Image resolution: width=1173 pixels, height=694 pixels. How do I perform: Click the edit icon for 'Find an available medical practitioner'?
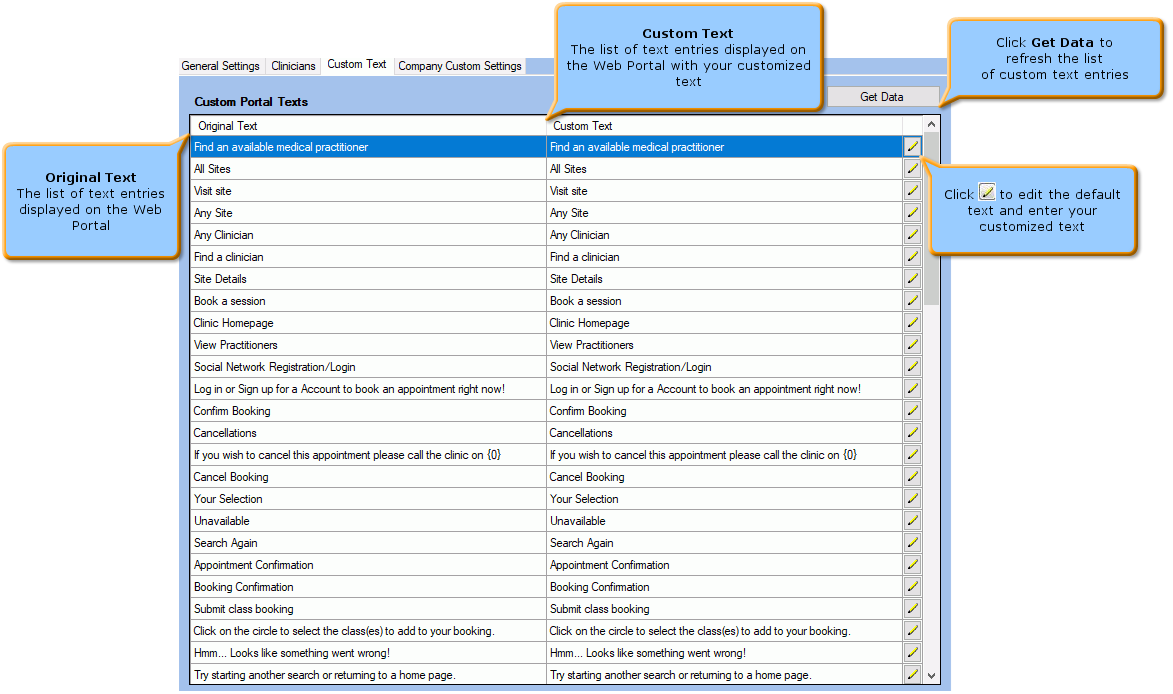[912, 146]
